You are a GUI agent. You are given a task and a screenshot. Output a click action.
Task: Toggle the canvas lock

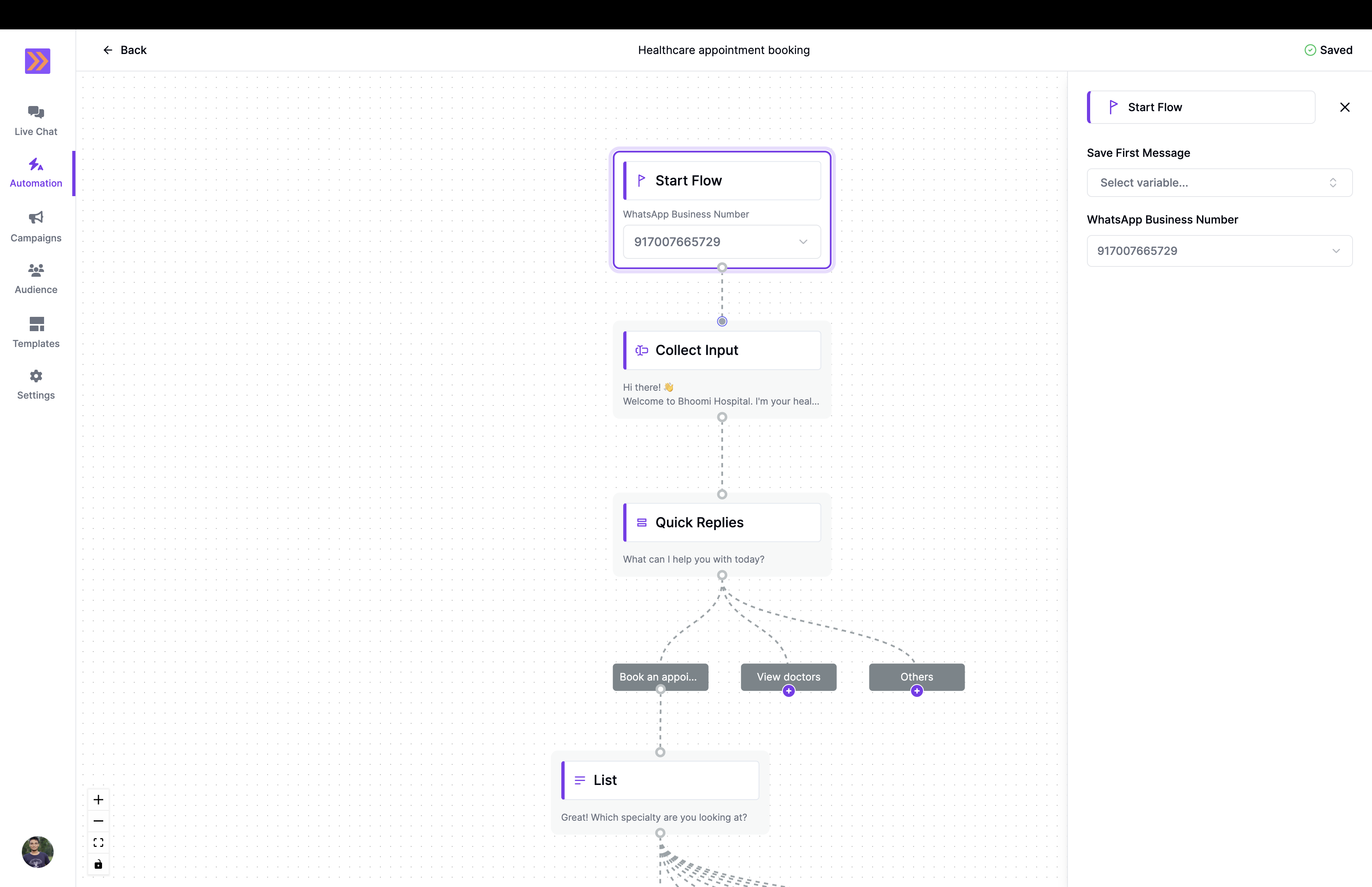98,864
